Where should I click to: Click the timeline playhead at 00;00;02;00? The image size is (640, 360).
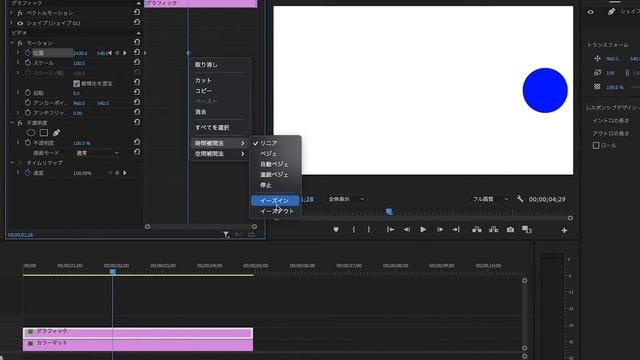(x=113, y=271)
